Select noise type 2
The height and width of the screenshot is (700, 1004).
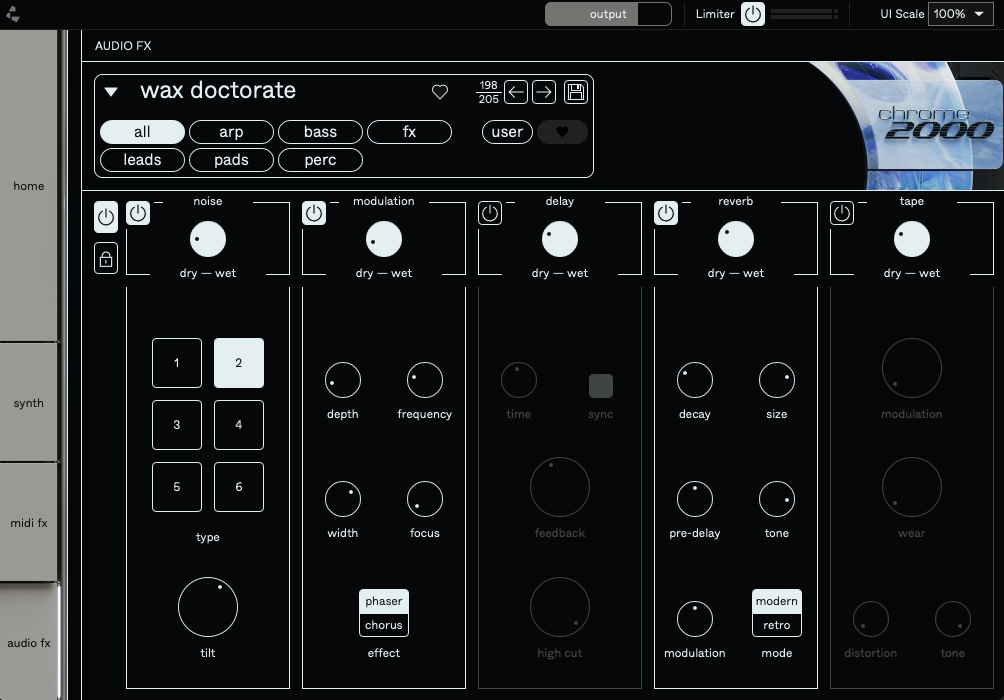point(239,363)
